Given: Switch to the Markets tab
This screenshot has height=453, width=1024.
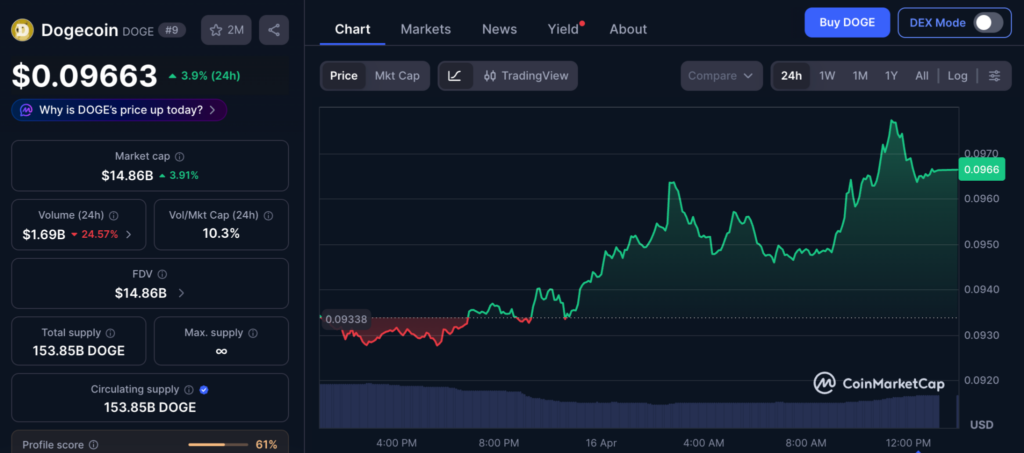Looking at the screenshot, I should click(x=425, y=29).
